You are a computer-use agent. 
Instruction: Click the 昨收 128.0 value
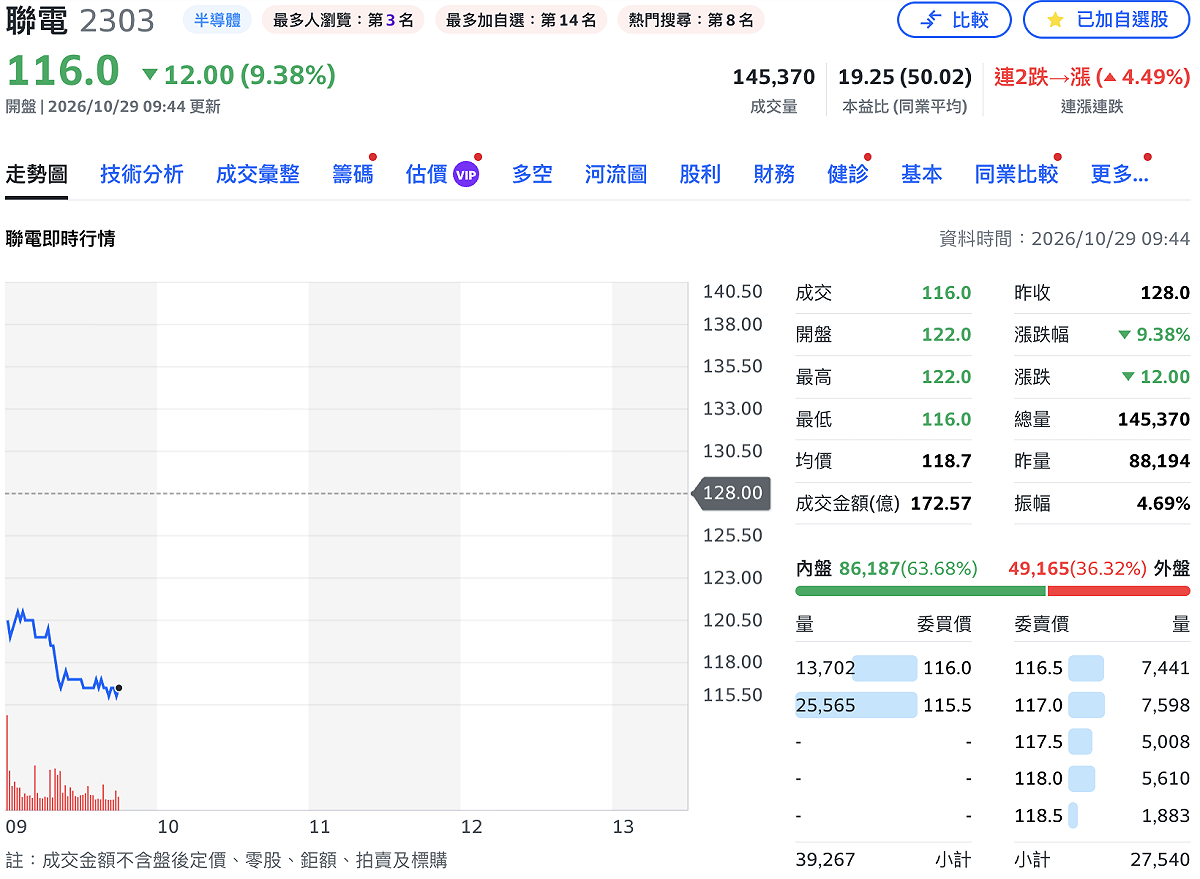(1165, 293)
